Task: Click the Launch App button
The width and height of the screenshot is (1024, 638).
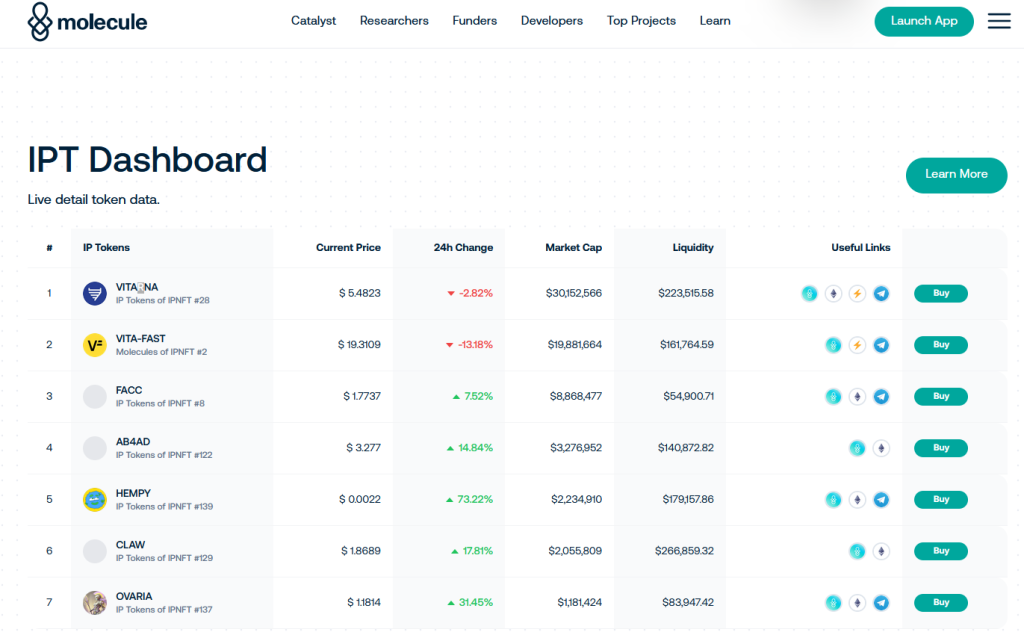Action: pyautogui.click(x=924, y=22)
